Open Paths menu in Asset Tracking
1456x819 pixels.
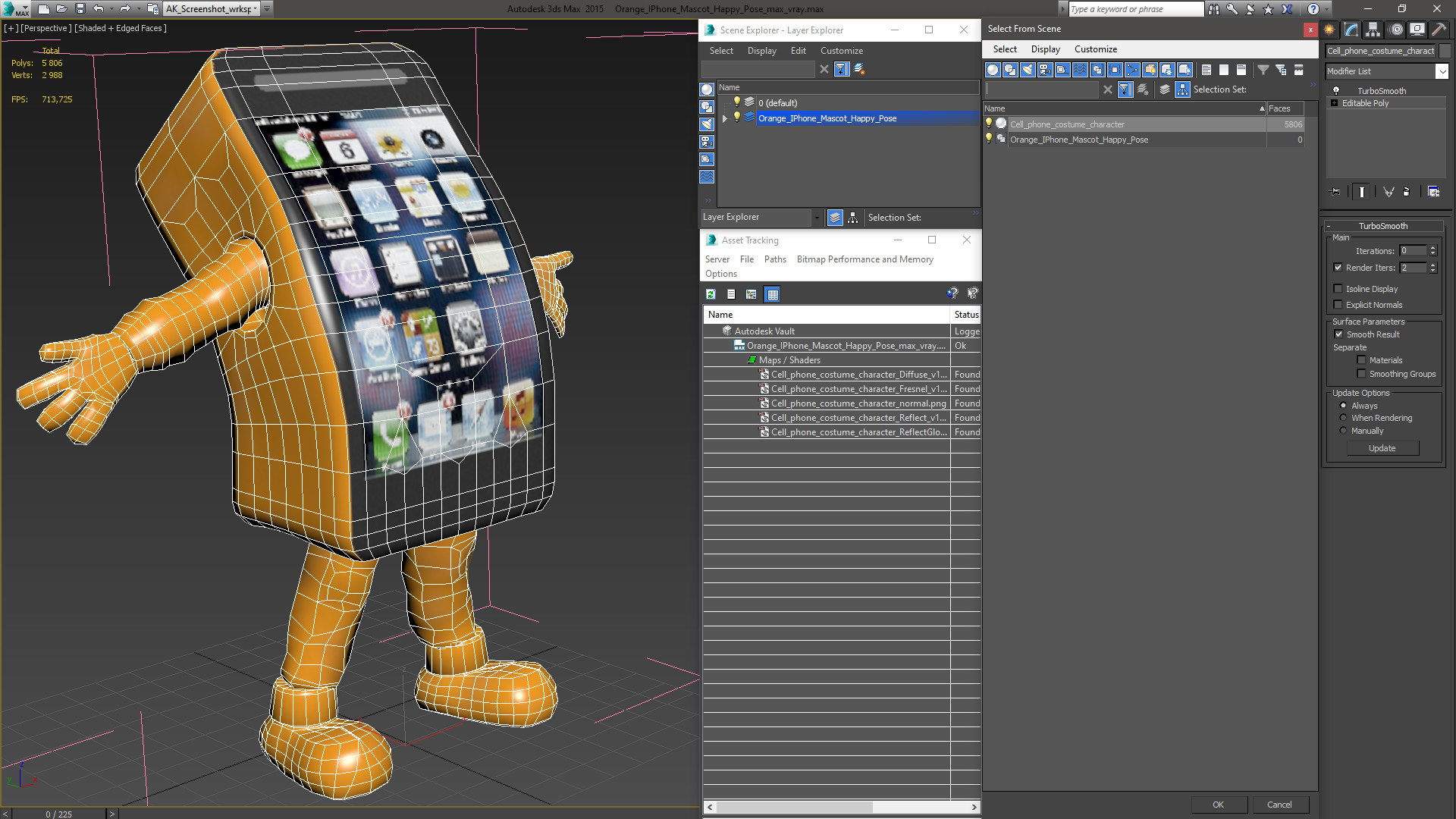(775, 259)
